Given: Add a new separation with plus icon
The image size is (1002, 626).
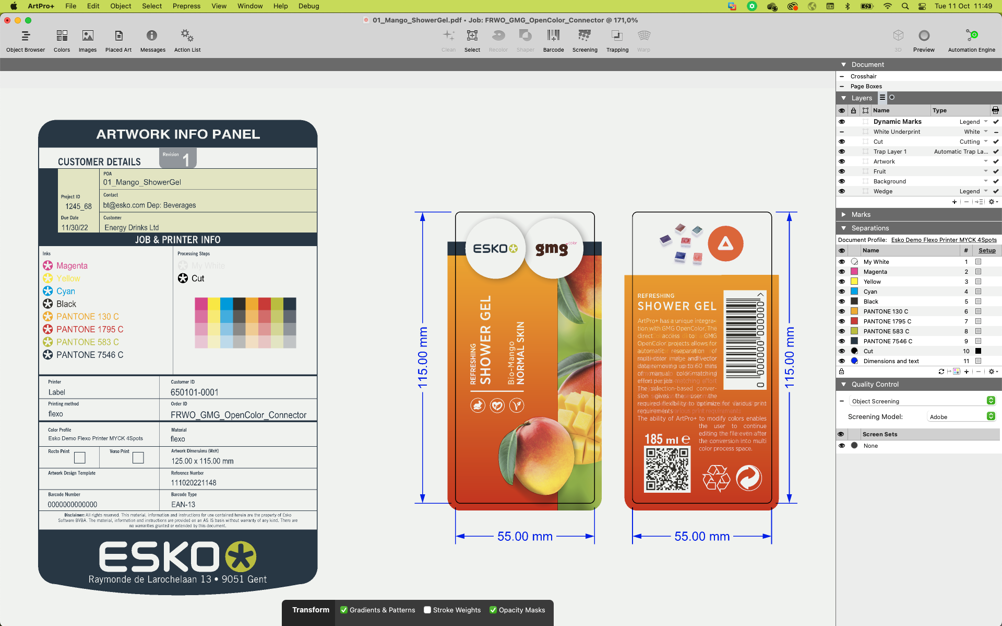Looking at the screenshot, I should point(966,371).
